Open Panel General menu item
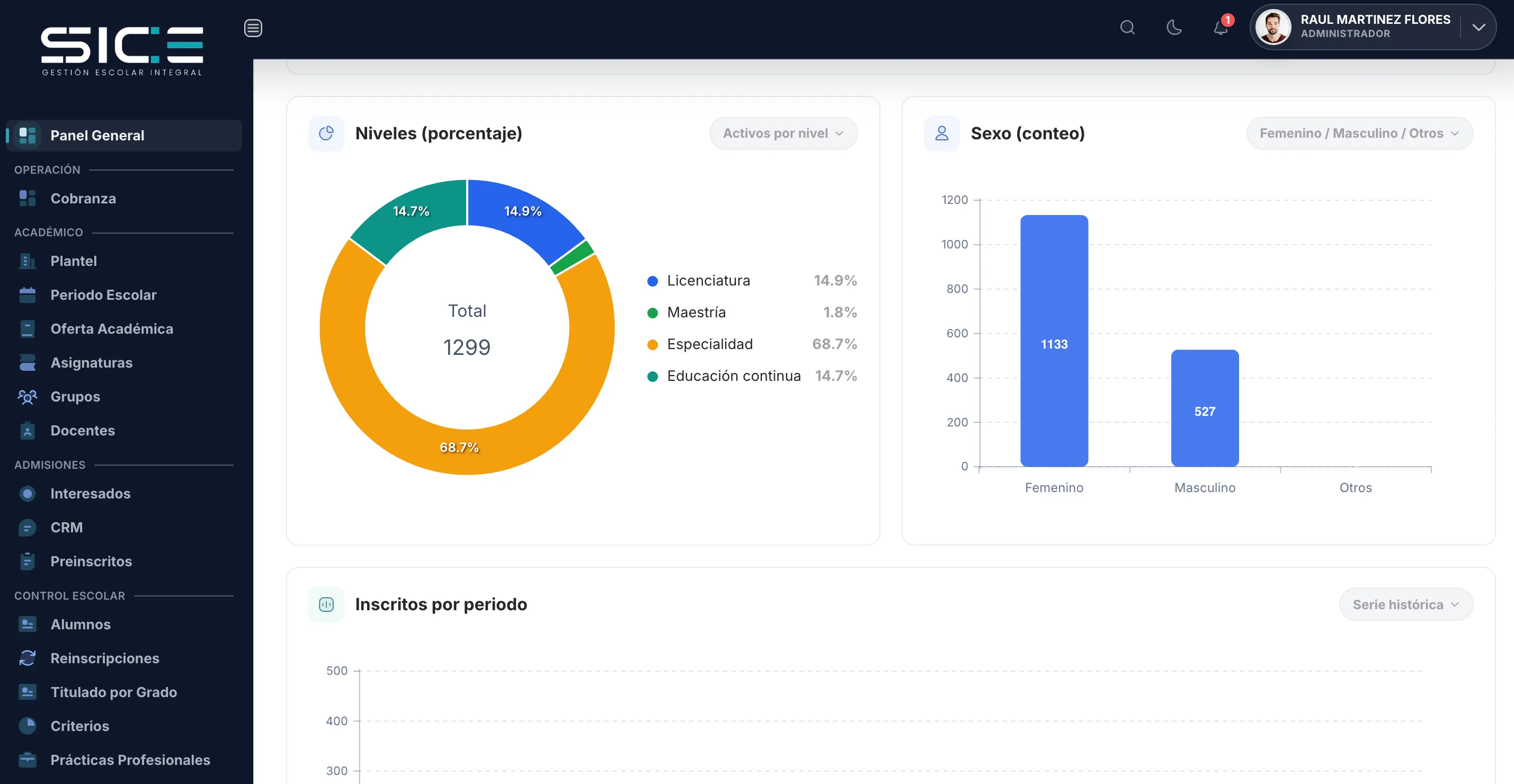This screenshot has width=1514, height=784. [124, 135]
